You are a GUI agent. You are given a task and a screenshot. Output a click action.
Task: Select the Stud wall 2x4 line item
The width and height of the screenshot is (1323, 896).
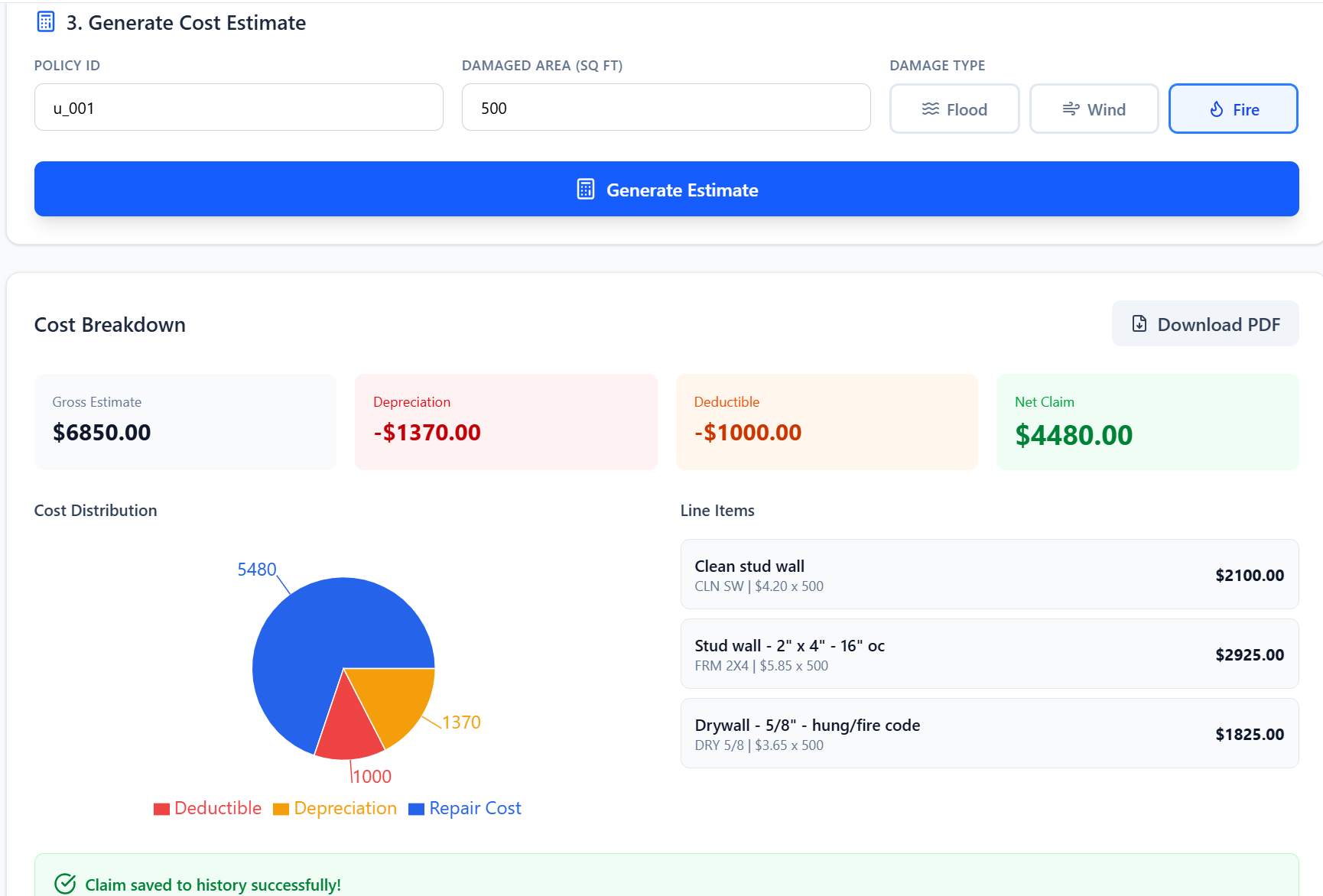990,654
